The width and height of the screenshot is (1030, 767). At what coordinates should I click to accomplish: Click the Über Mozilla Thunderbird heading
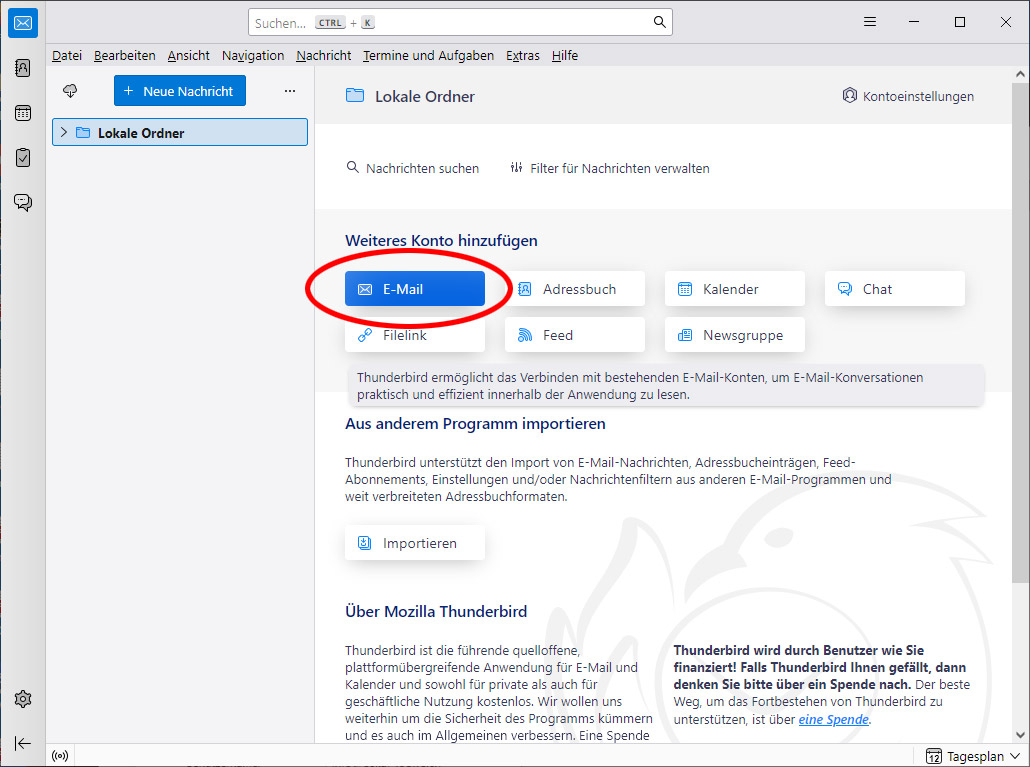tap(436, 611)
